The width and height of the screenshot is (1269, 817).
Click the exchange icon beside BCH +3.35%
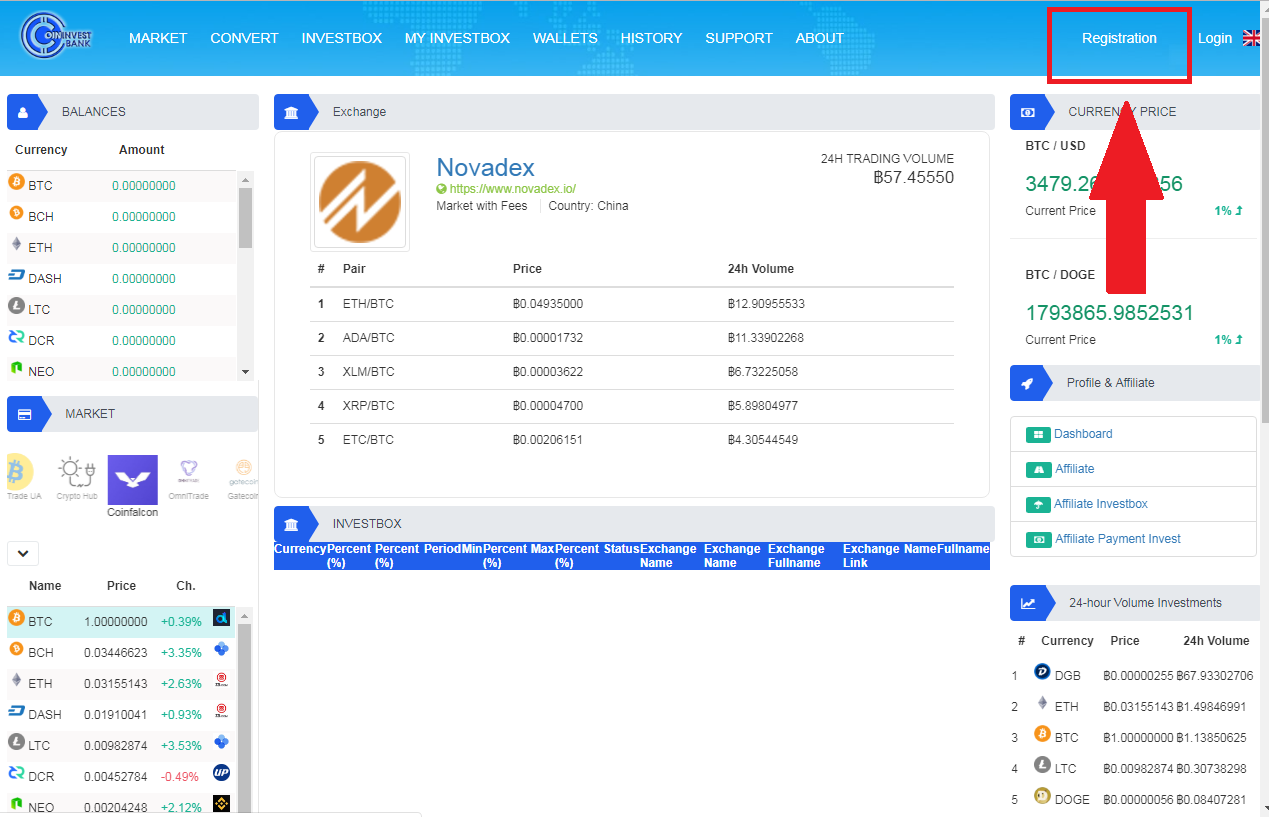click(221, 649)
